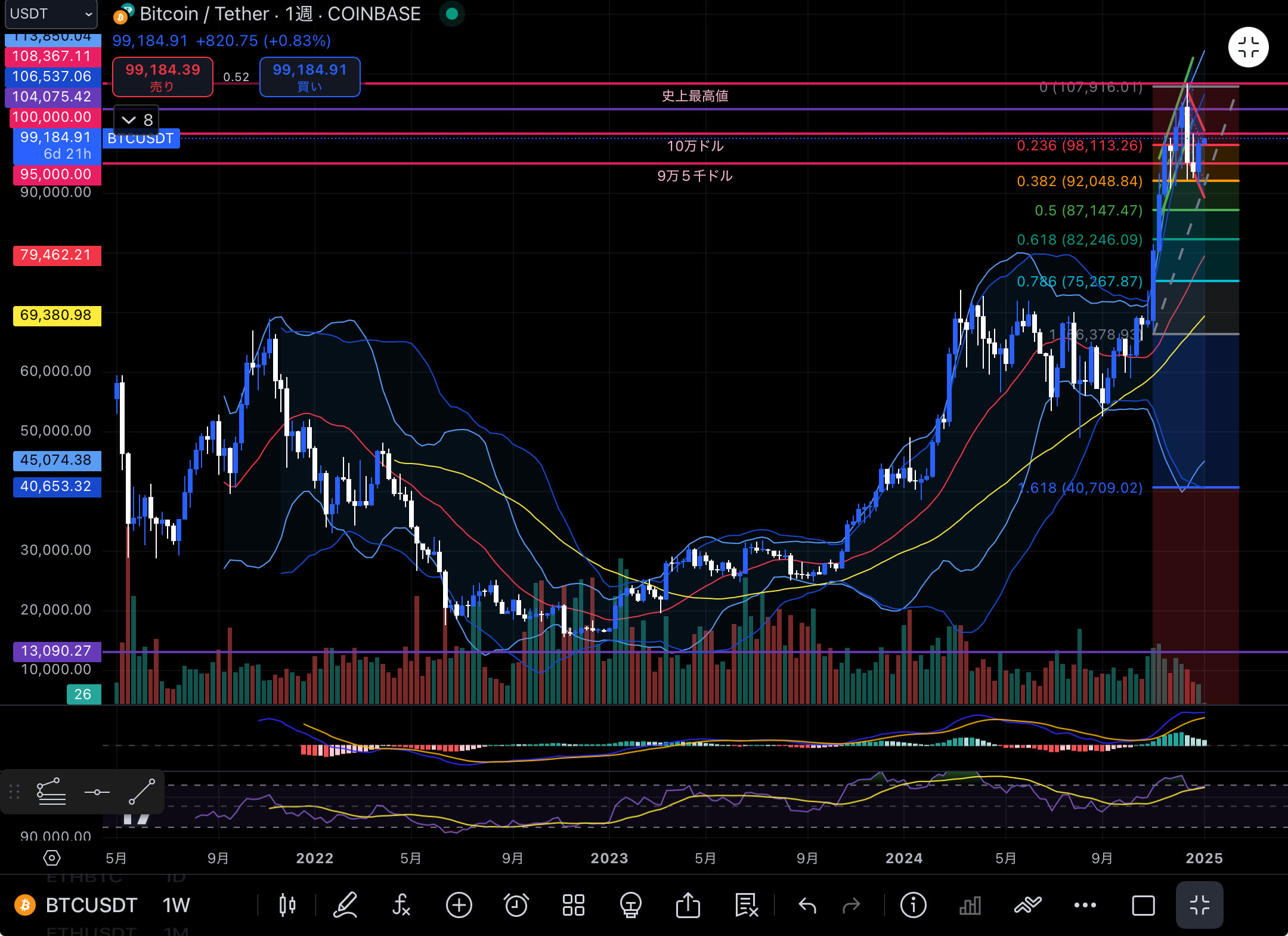Open the USDT currency dropdown
Image resolution: width=1288 pixels, height=936 pixels.
[51, 14]
